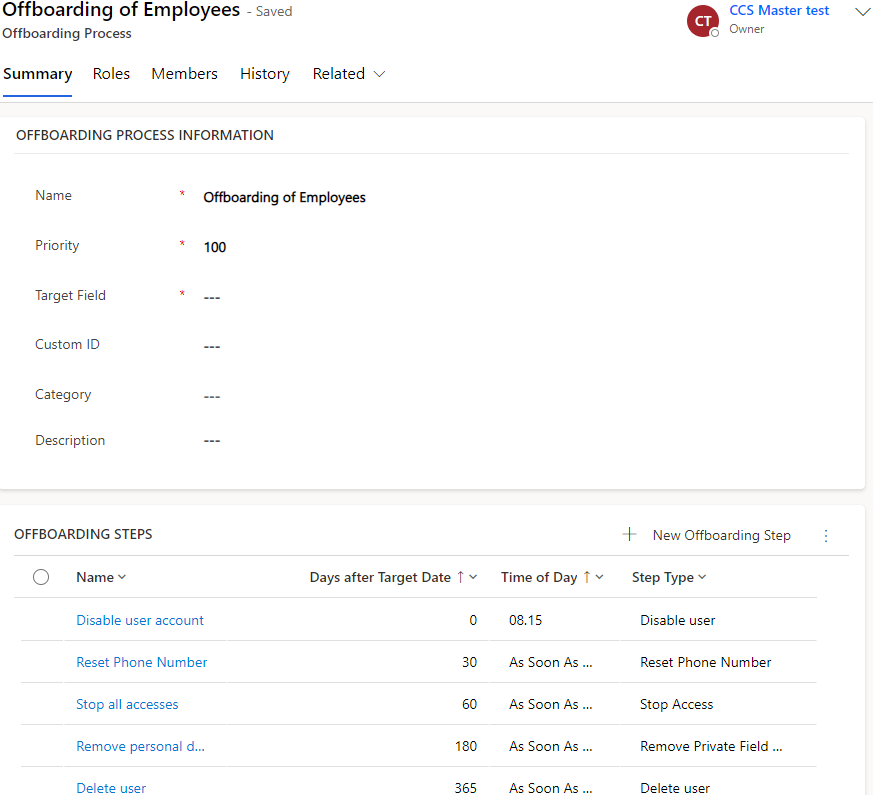Open the History tab
Viewport: 873px width, 795px height.
[x=265, y=74]
